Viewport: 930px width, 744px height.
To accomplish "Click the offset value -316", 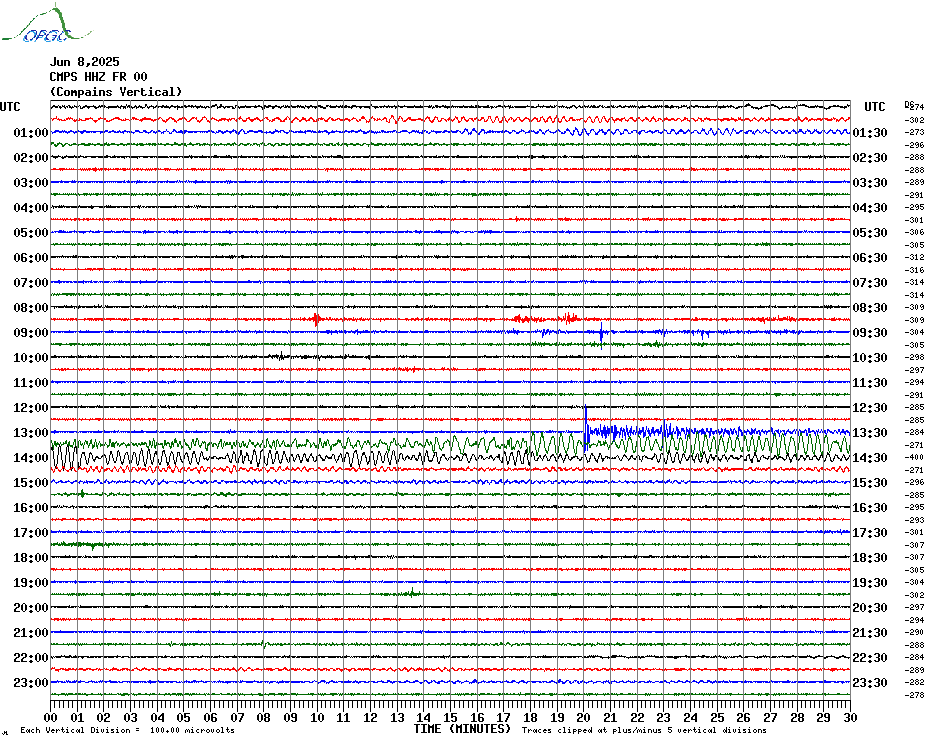I will tap(915, 270).
